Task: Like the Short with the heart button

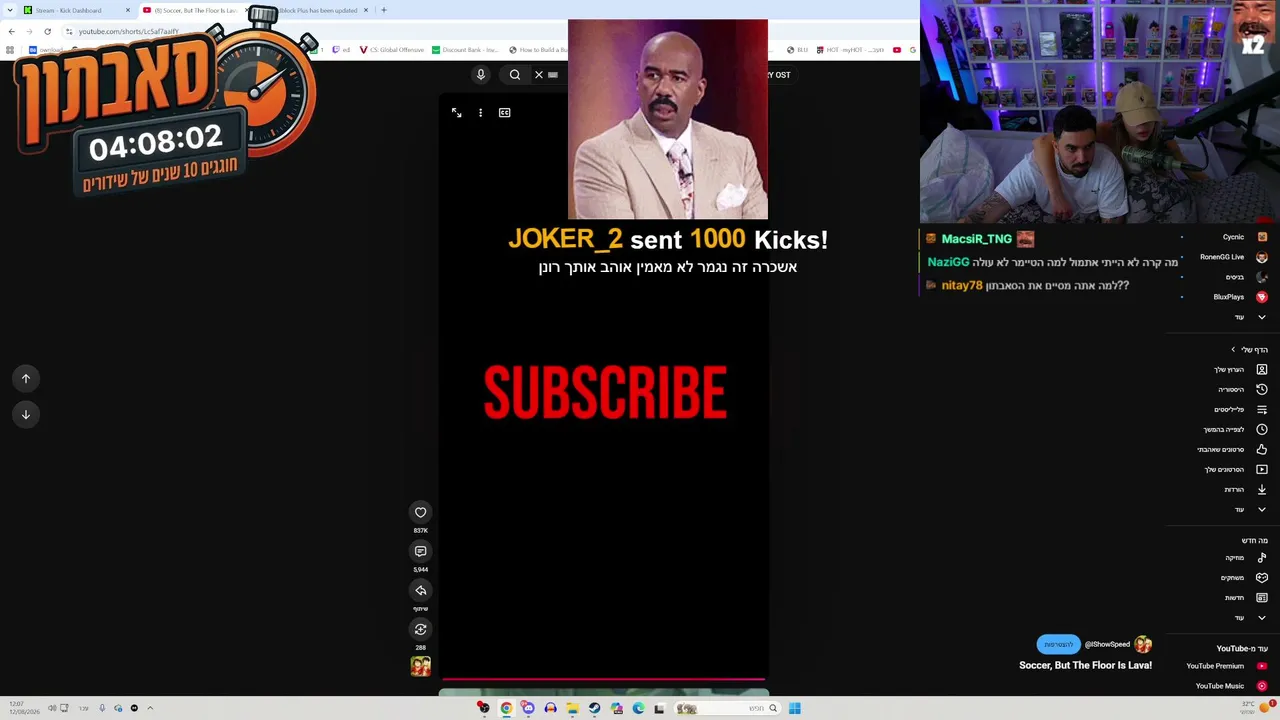Action: point(421,512)
